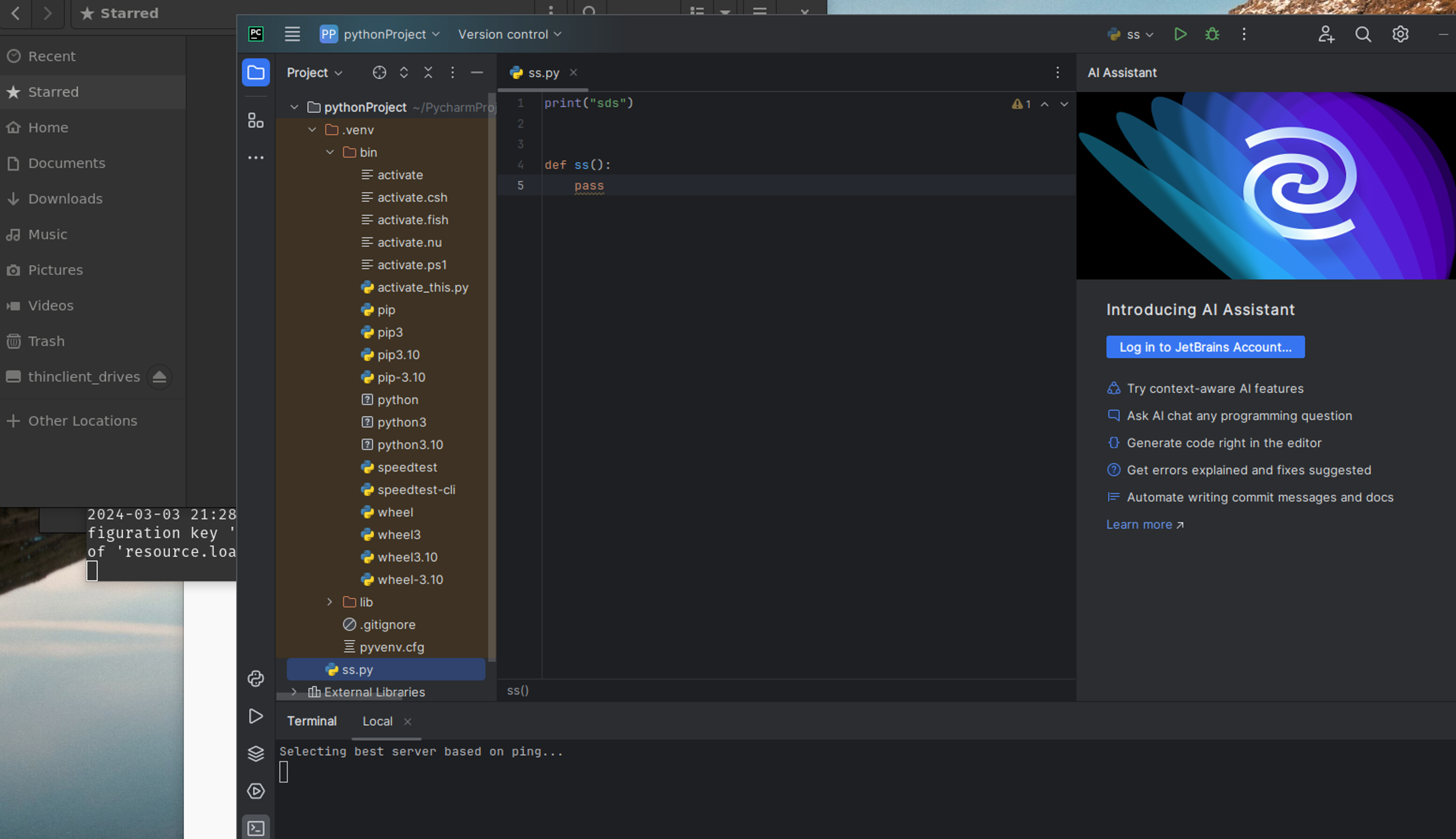1456x839 pixels.
Task: Click the Debug bug icon
Action: coord(1212,35)
